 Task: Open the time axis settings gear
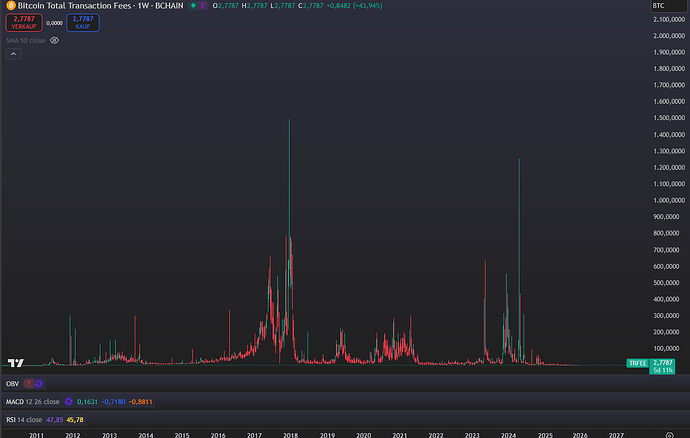coord(669,435)
